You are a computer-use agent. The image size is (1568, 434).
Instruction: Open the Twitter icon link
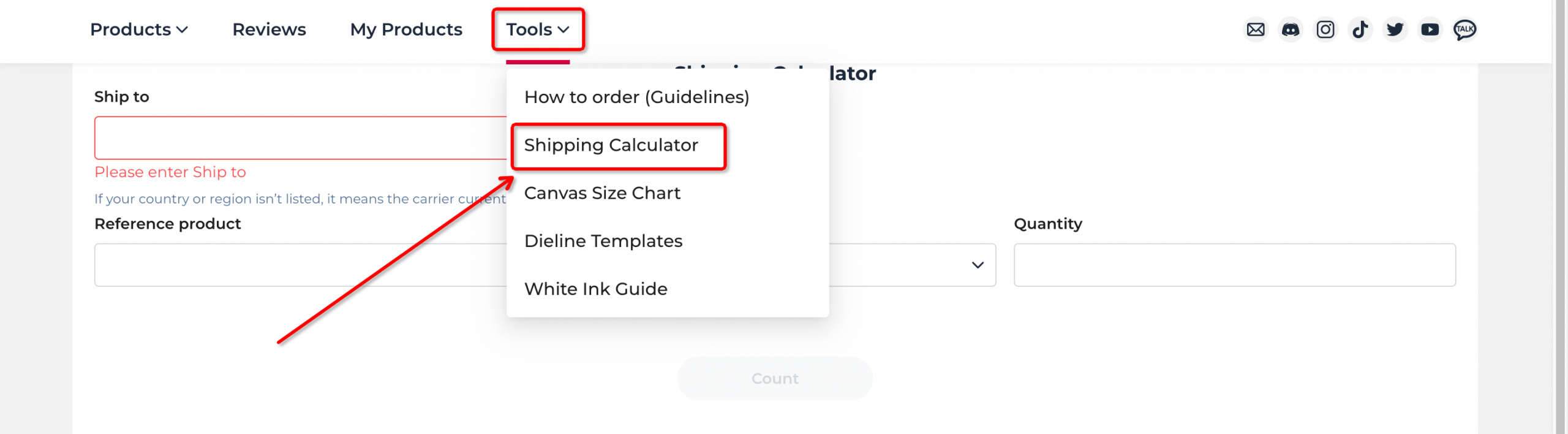pos(1395,29)
